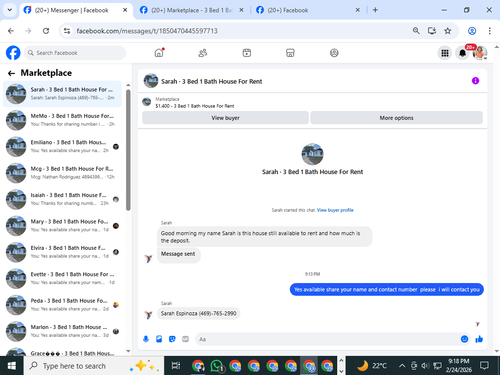Open MeMo chat in Marketplace list
500x375 pixels.
[62, 120]
